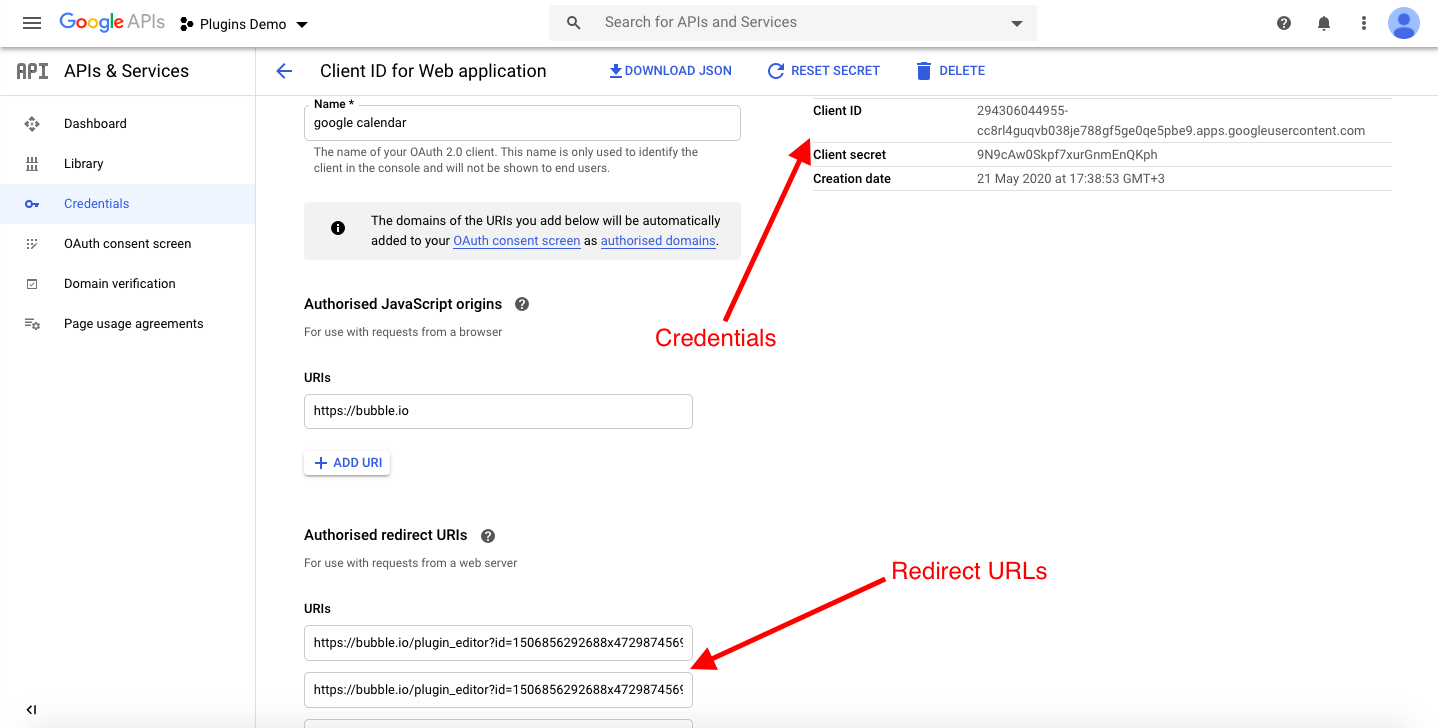Click the Name field containing google calendar
The image size is (1438, 728).
522,123
